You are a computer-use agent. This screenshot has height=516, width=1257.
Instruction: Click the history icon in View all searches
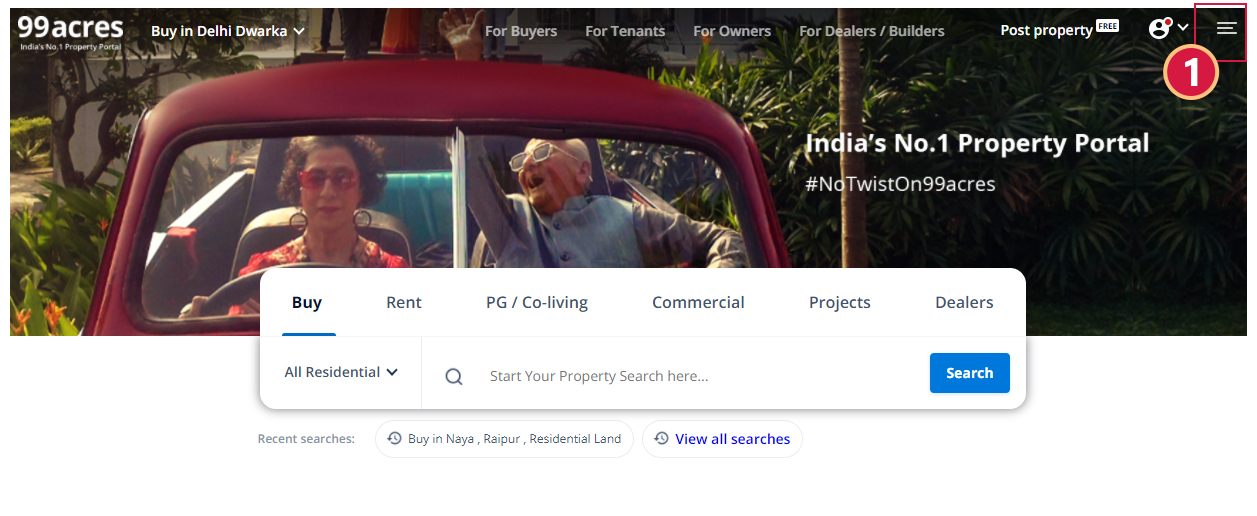(661, 439)
